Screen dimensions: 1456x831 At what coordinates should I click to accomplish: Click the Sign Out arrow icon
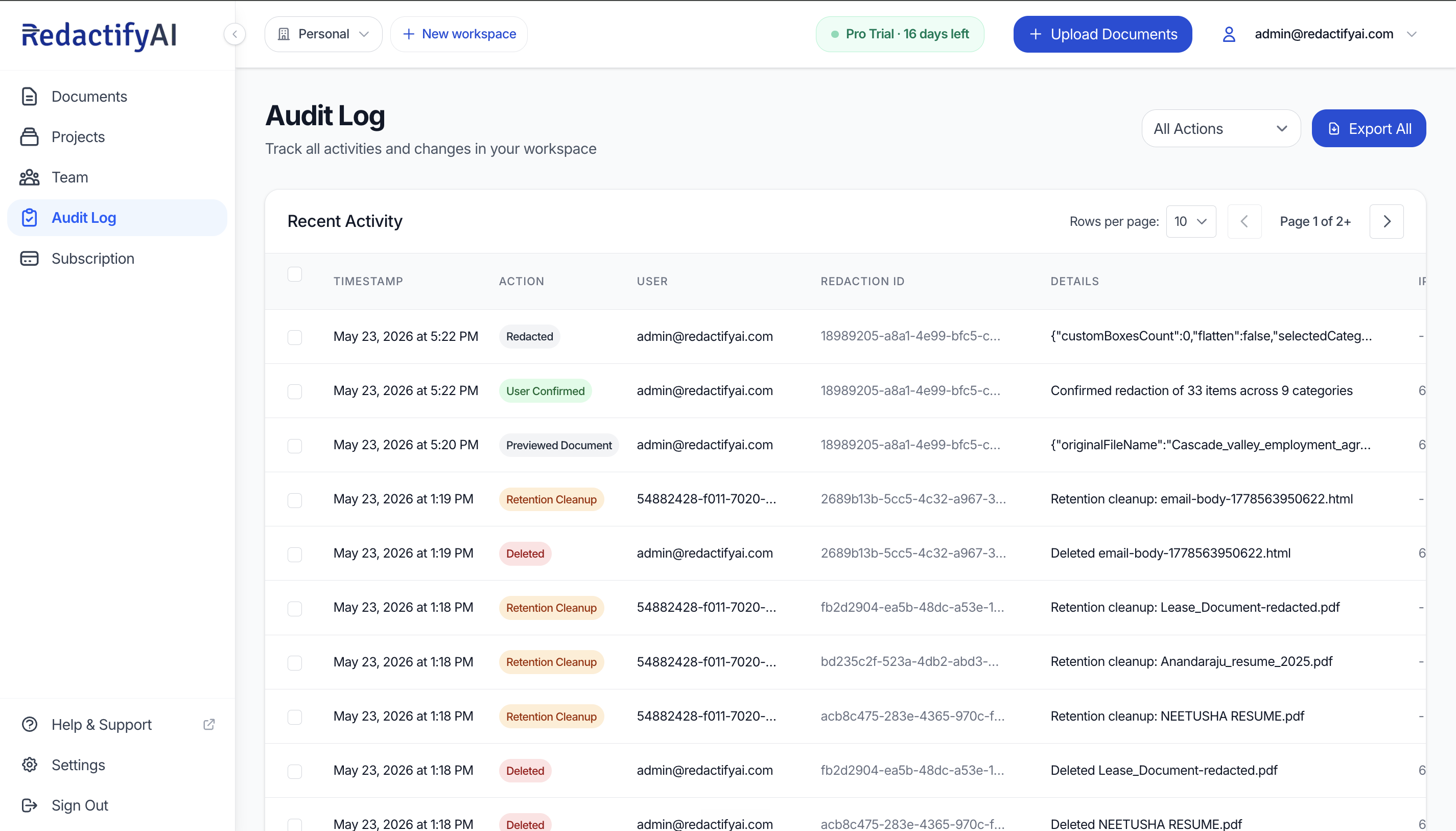point(29,805)
